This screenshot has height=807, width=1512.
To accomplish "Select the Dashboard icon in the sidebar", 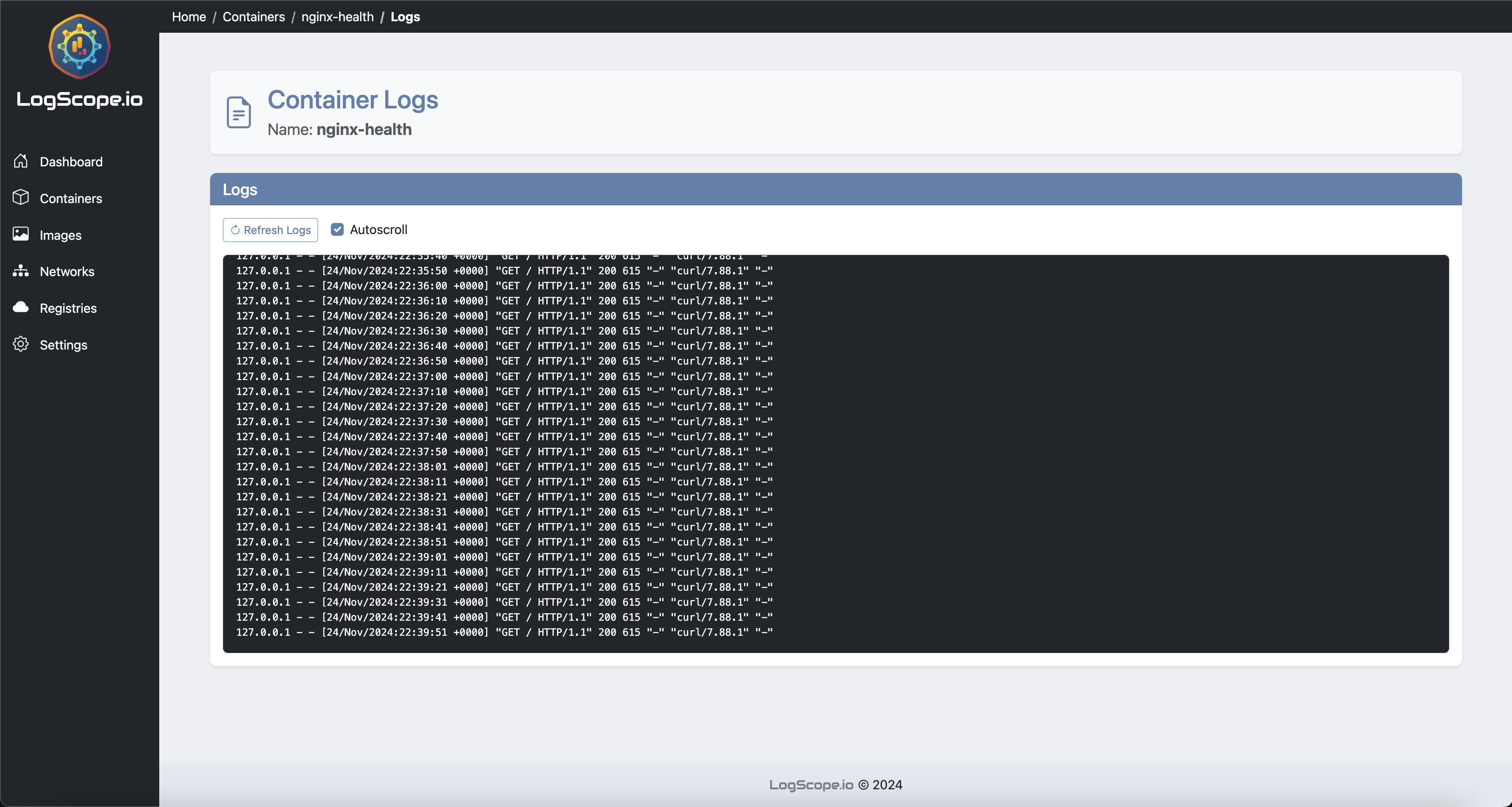I will tap(20, 161).
